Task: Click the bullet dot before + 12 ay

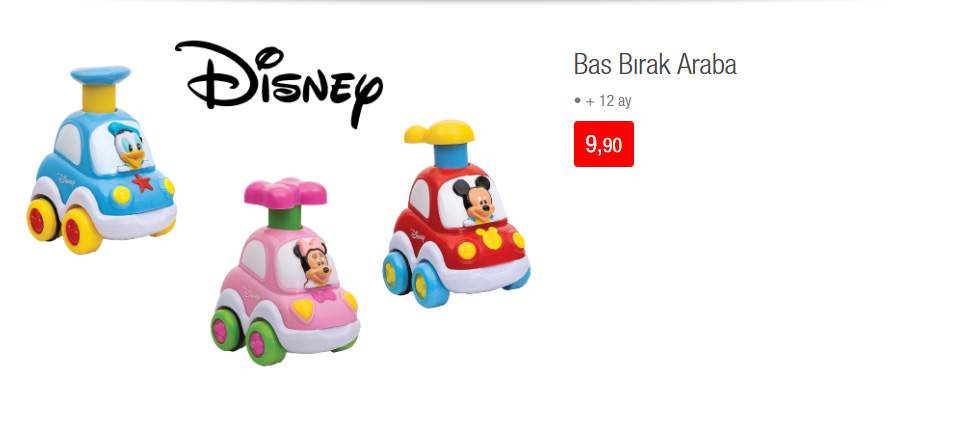Action: tap(577, 100)
